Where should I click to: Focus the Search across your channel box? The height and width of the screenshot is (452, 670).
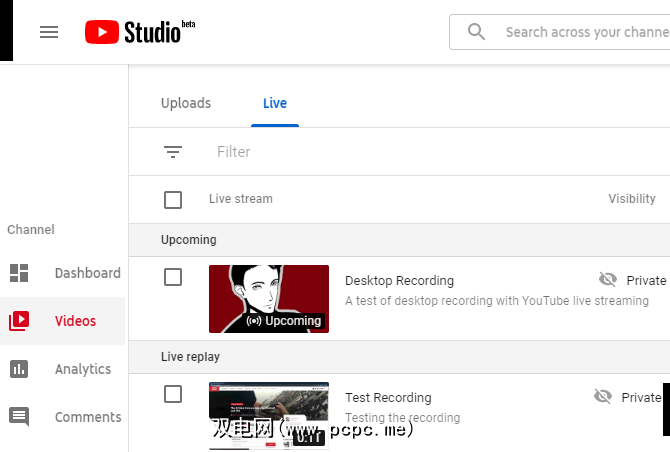[585, 32]
